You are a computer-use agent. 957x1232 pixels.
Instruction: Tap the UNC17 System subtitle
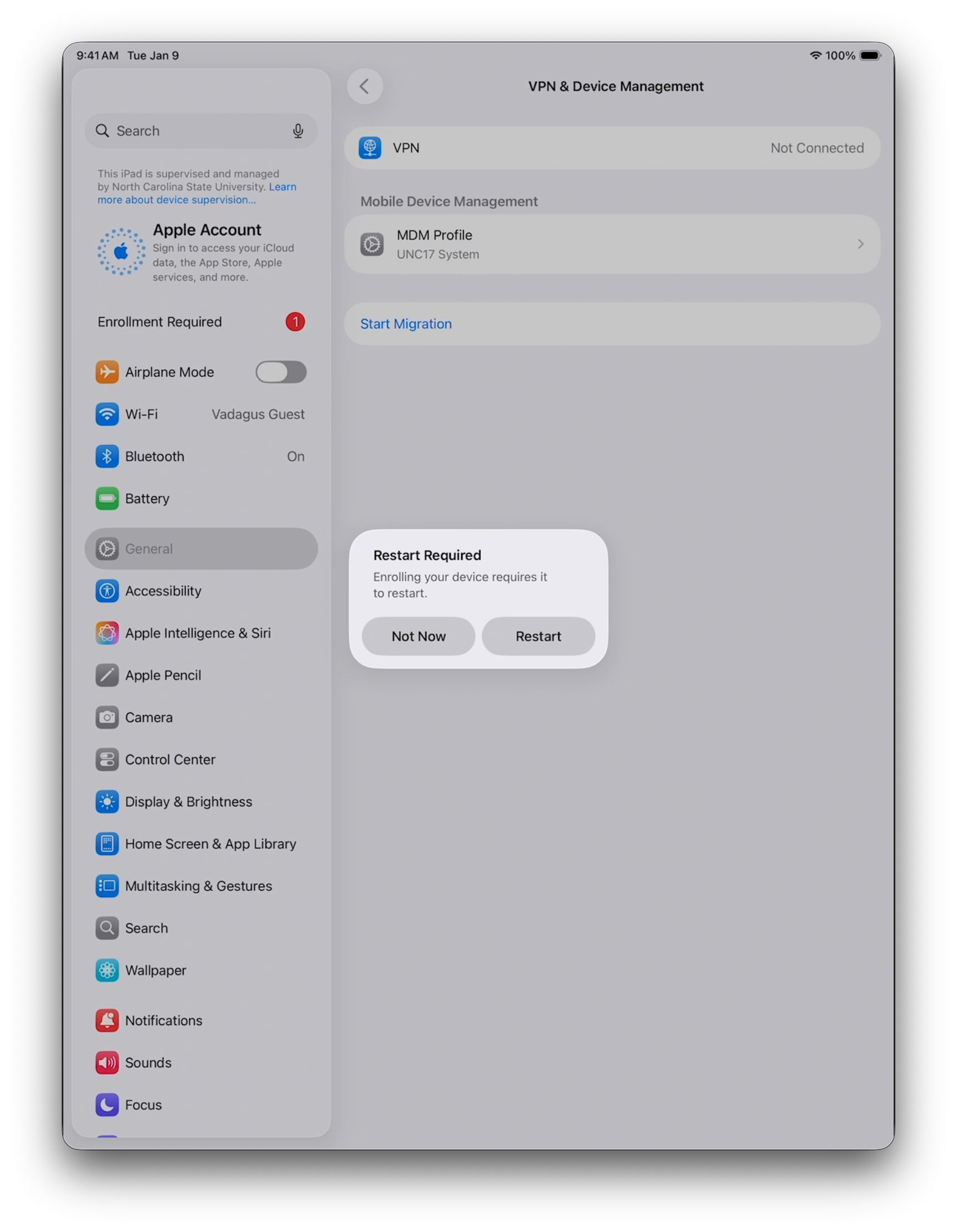click(x=438, y=255)
